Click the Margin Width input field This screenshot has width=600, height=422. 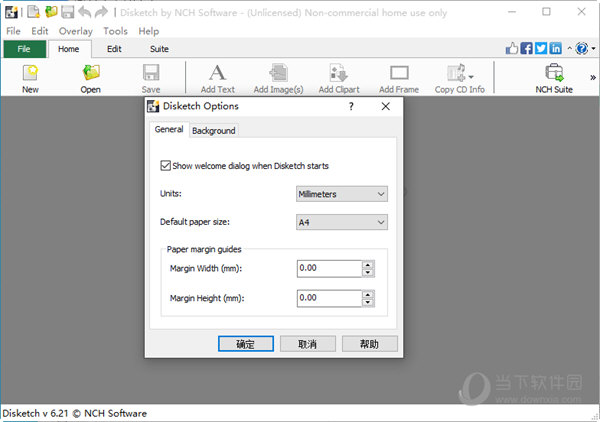[x=329, y=268]
